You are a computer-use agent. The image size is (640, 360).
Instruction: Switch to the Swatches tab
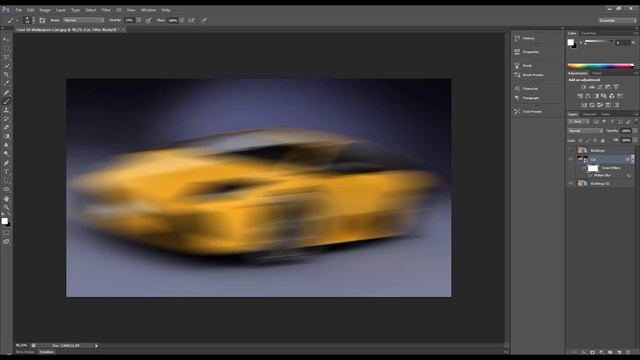point(589,33)
